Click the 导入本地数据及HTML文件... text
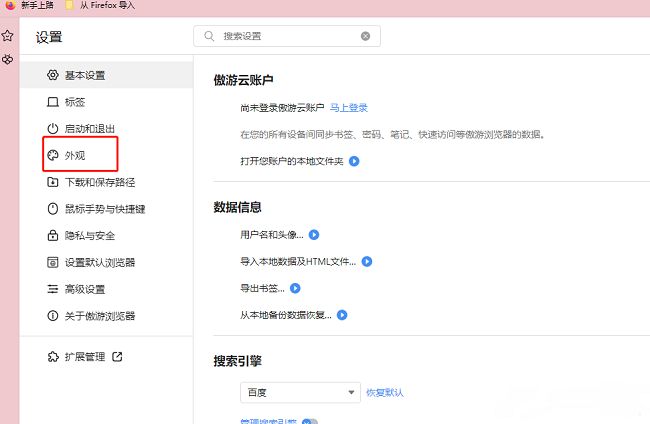Viewport: 650px width, 424px height. click(298, 262)
